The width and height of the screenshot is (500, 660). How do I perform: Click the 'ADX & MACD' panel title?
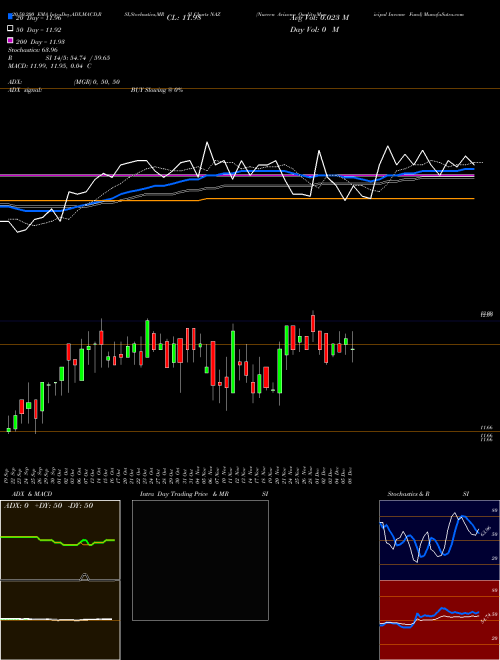(32, 494)
